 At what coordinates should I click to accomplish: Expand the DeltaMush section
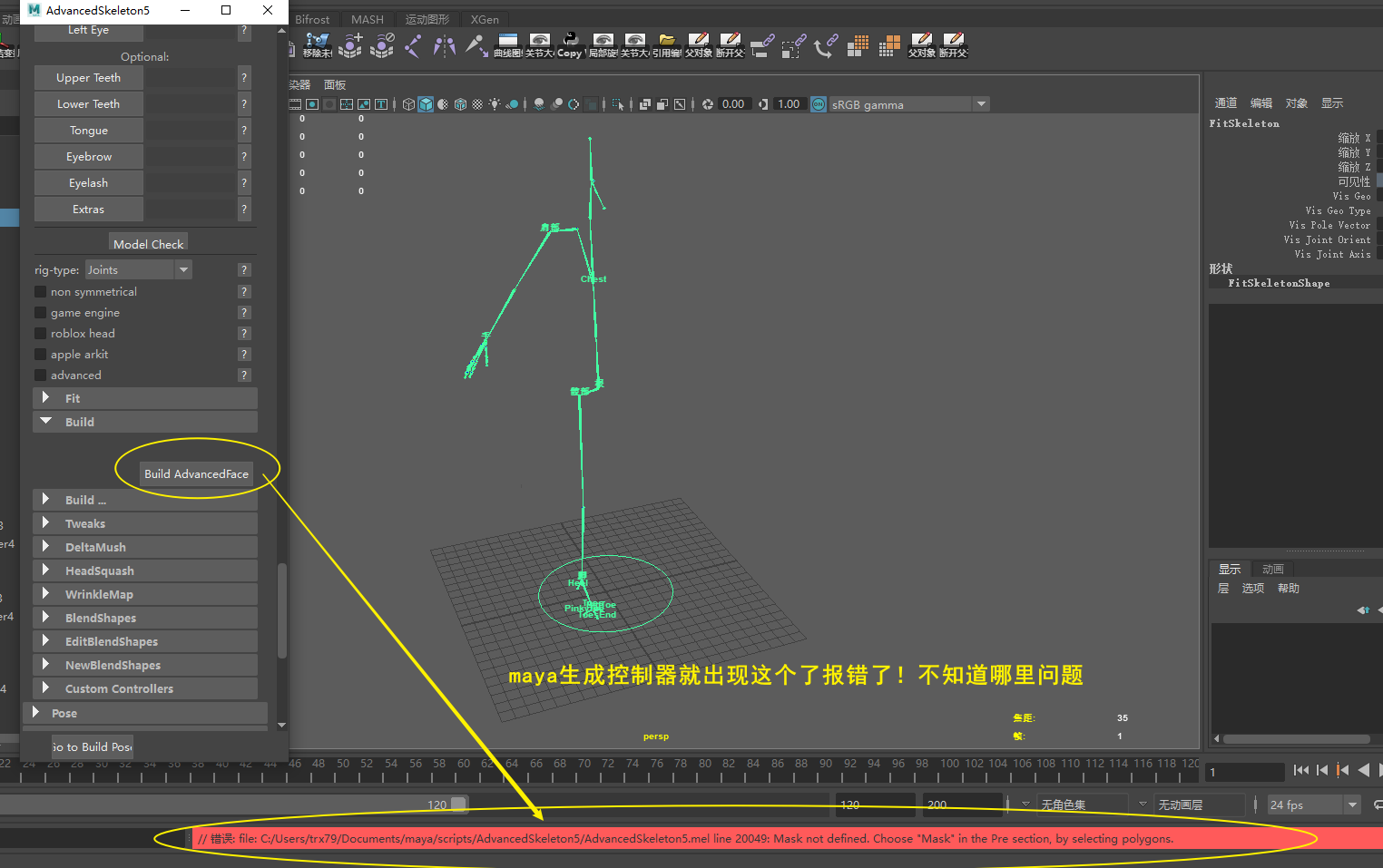[x=145, y=547]
